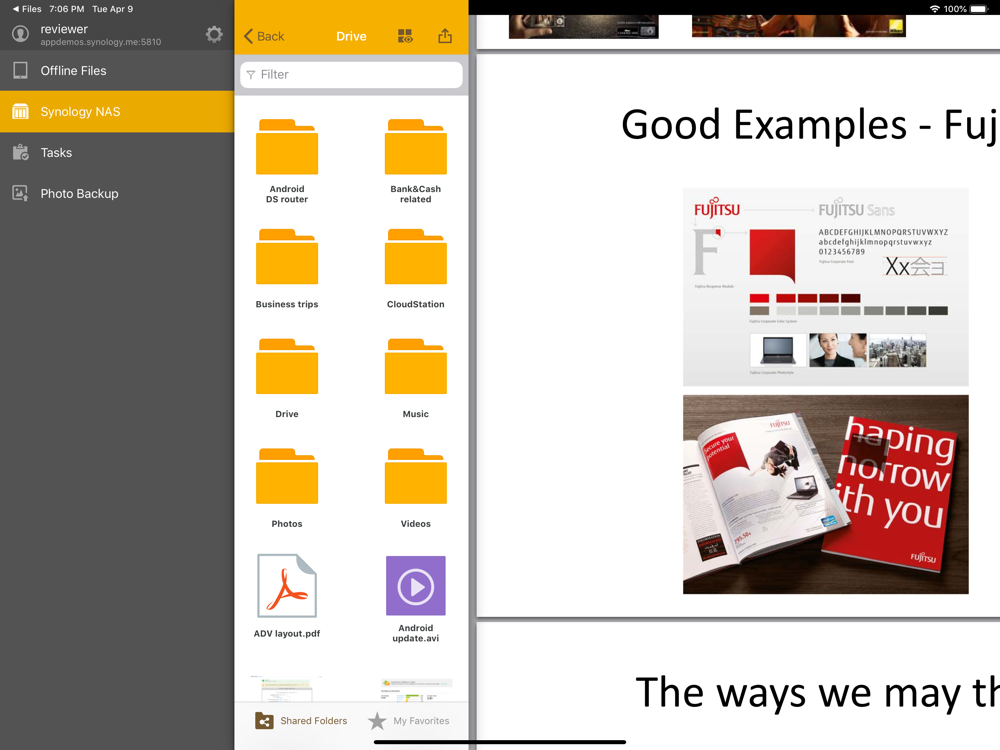Click the Tasks clipboard icon
Viewport: 1000px width, 750px height.
(20, 152)
